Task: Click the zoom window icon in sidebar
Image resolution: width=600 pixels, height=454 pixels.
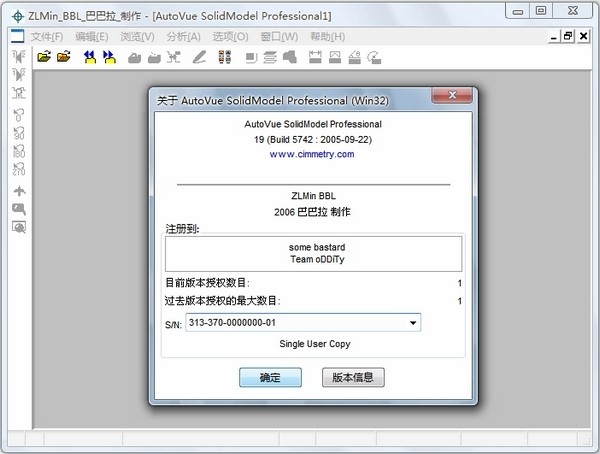Action: [x=19, y=227]
